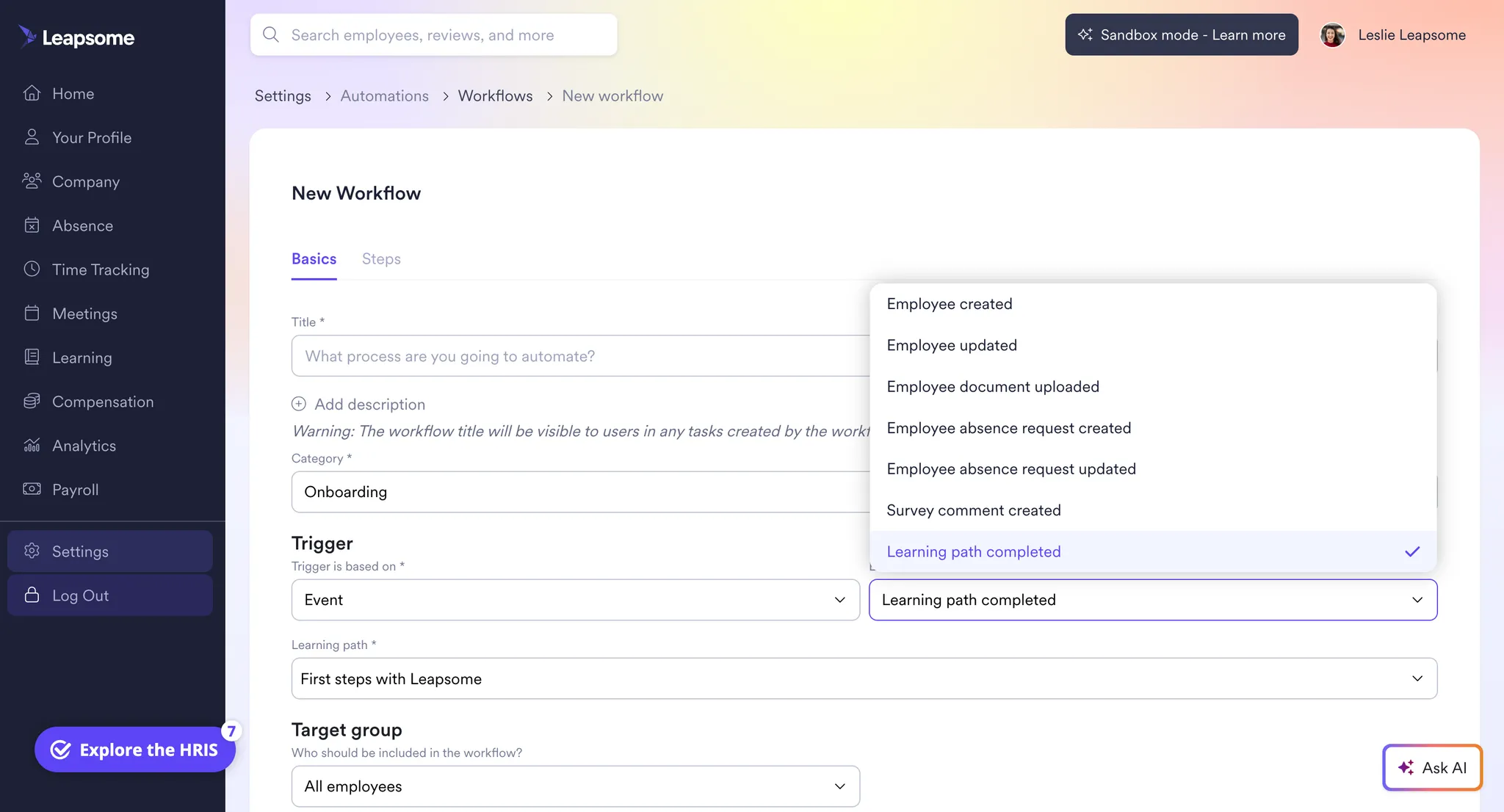Focus the search employees field
The image size is (1504, 812).
tap(433, 35)
